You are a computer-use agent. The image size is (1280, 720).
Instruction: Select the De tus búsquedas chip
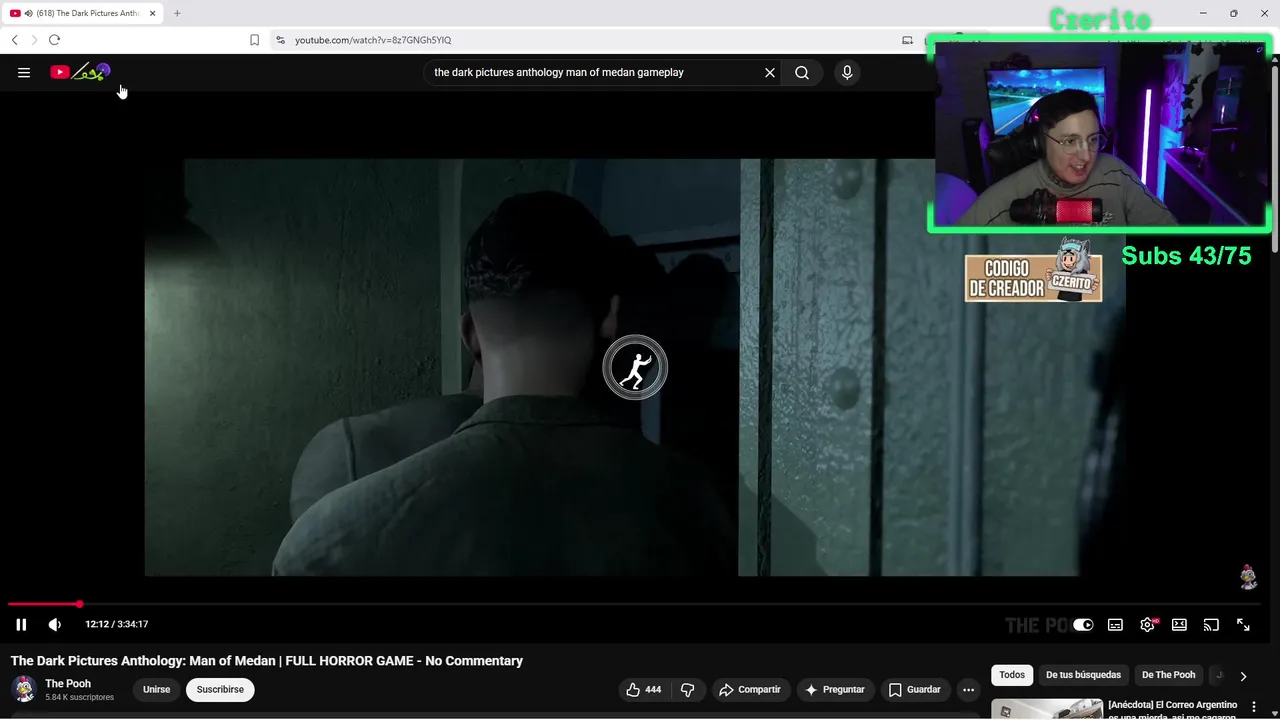(x=1083, y=675)
